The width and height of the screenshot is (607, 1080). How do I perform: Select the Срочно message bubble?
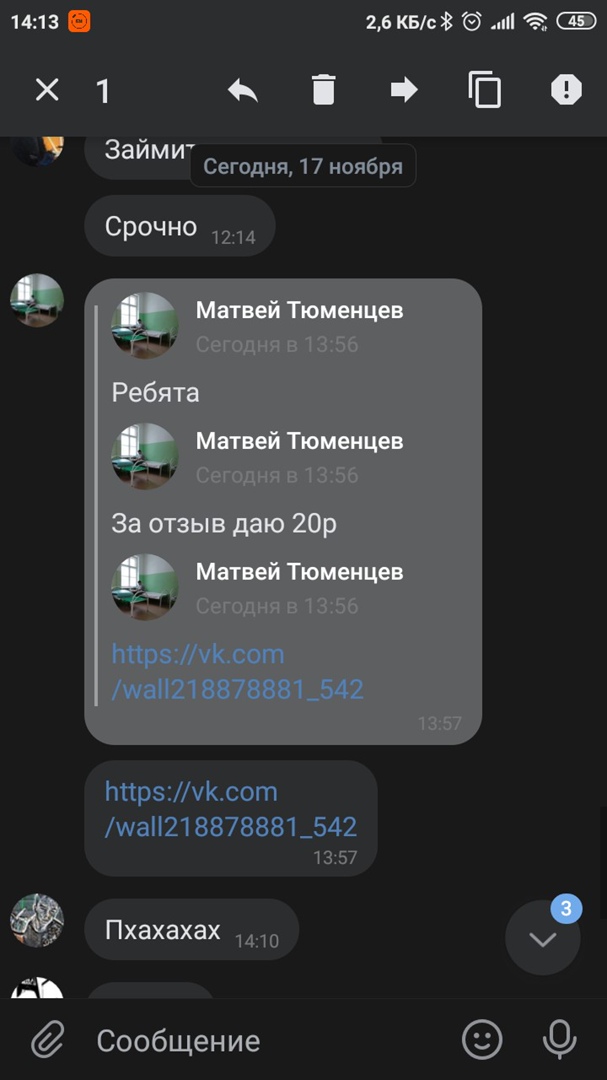pos(180,226)
